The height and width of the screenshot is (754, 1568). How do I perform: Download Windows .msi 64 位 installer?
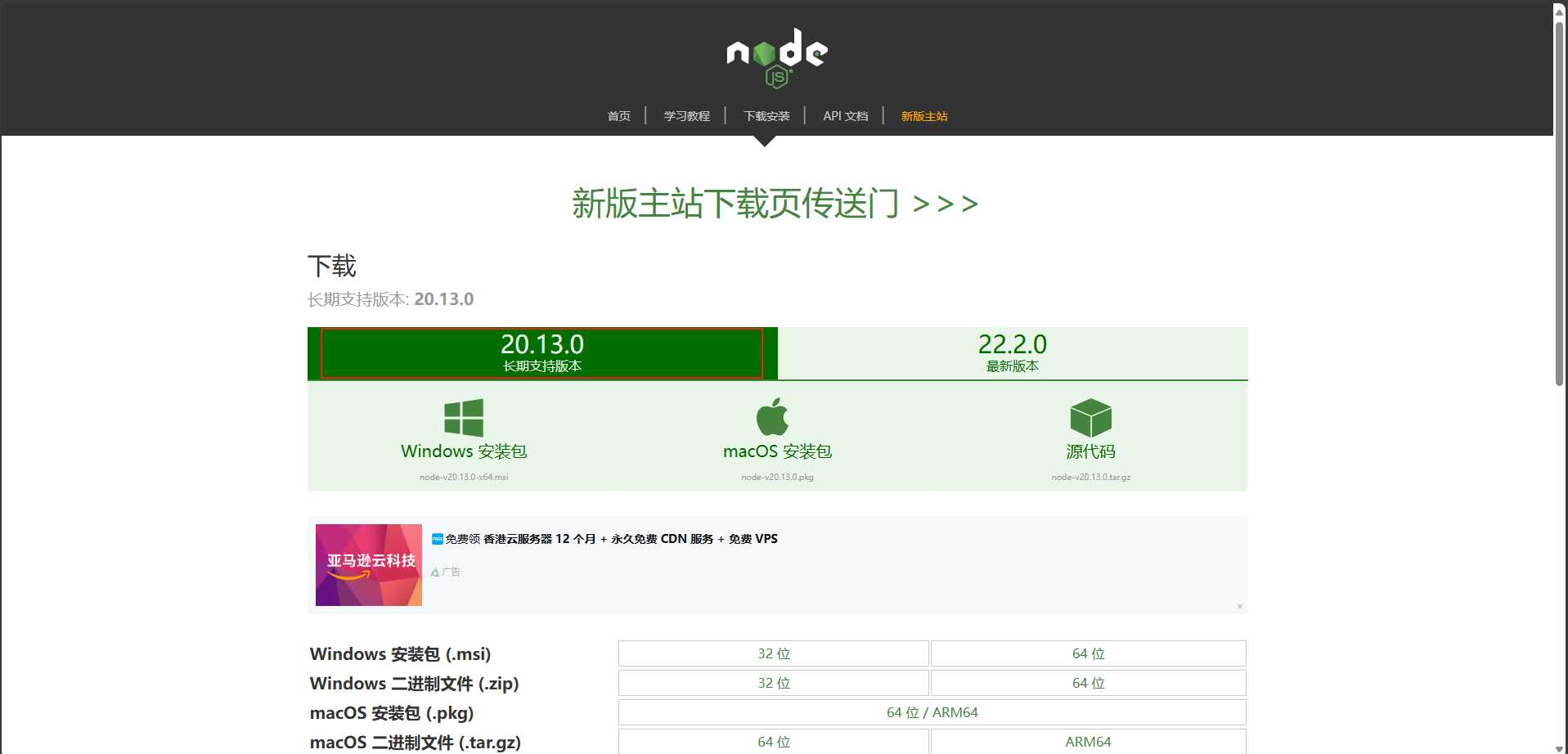click(x=1089, y=653)
